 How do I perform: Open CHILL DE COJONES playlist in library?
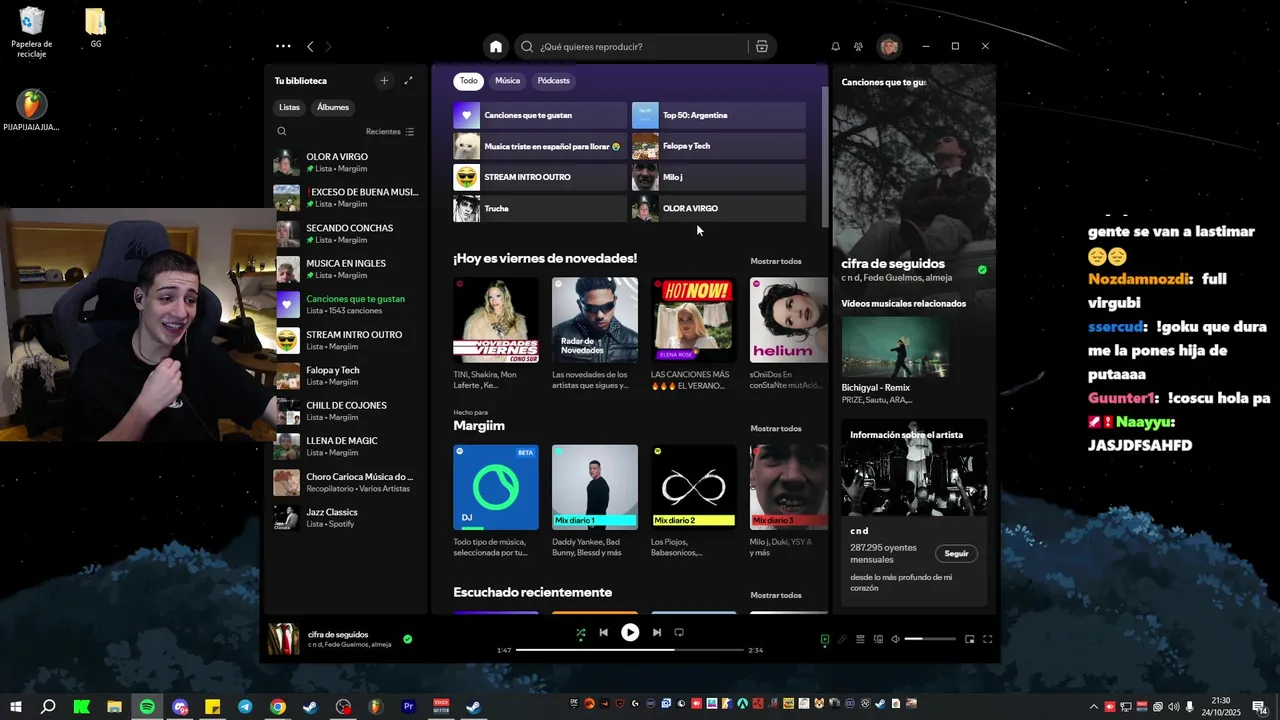tap(347, 411)
